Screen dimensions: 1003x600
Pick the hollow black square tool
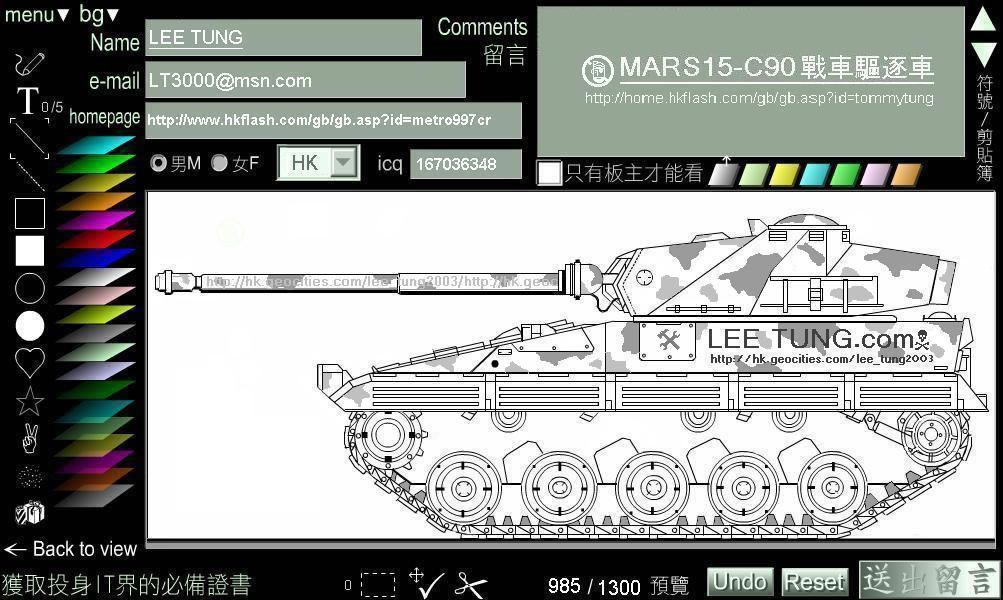click(29, 213)
